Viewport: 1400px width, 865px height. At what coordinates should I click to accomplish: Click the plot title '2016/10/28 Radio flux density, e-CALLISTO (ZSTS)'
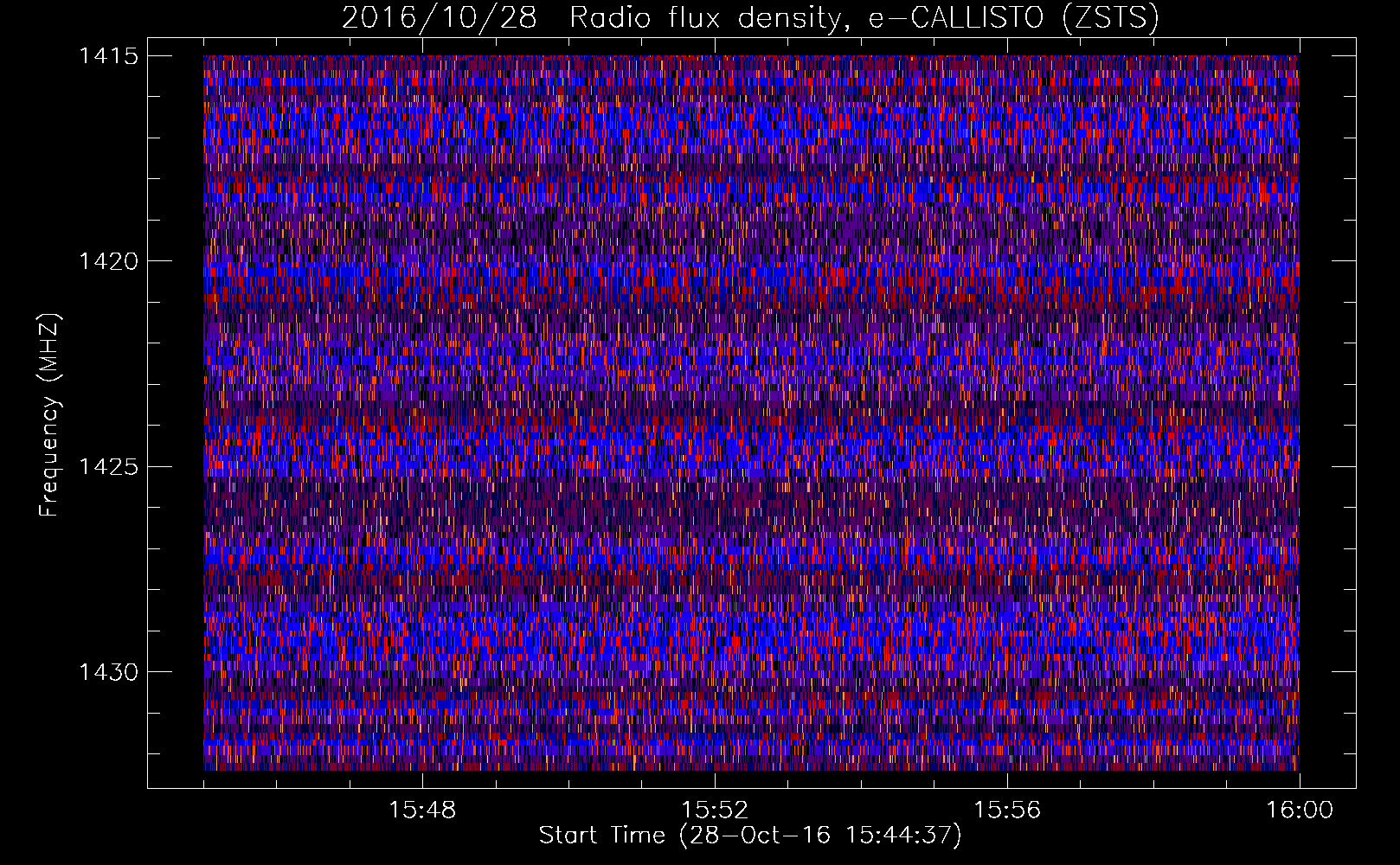[x=750, y=18]
